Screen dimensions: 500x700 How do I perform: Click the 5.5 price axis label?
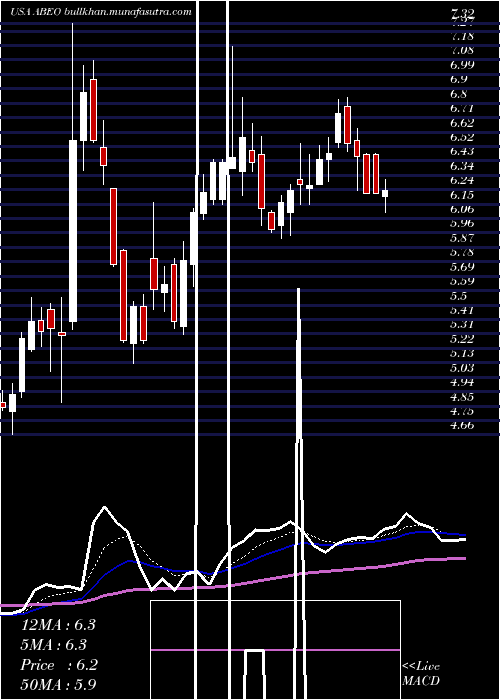pyautogui.click(x=459, y=296)
